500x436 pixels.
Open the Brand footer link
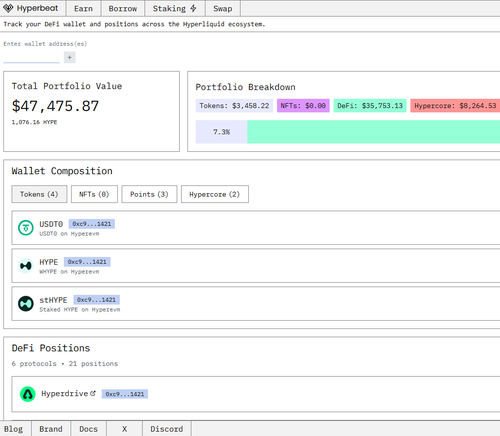[51, 429]
